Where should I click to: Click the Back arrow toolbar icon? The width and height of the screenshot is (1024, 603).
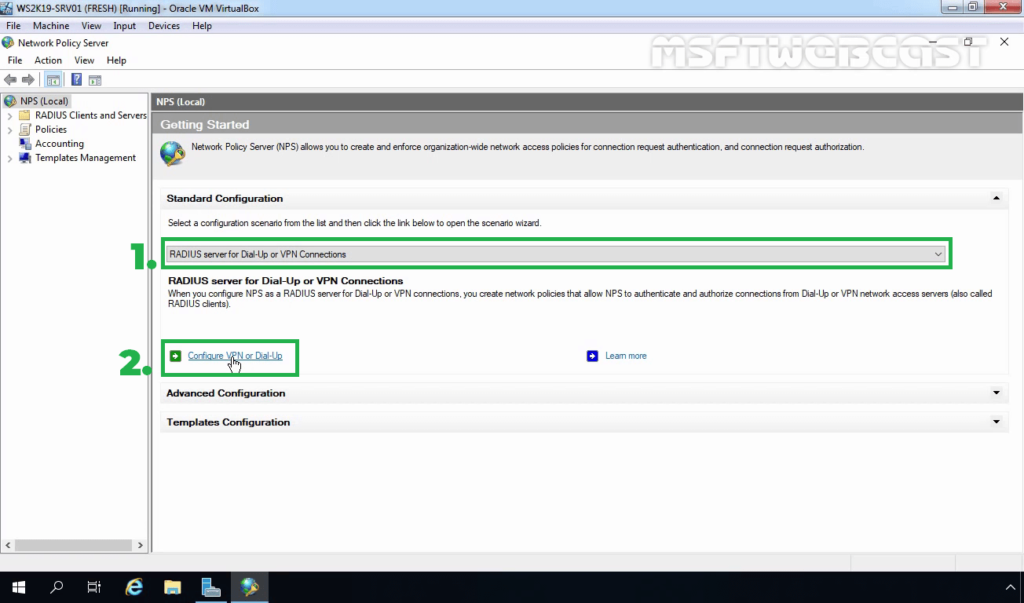10,80
